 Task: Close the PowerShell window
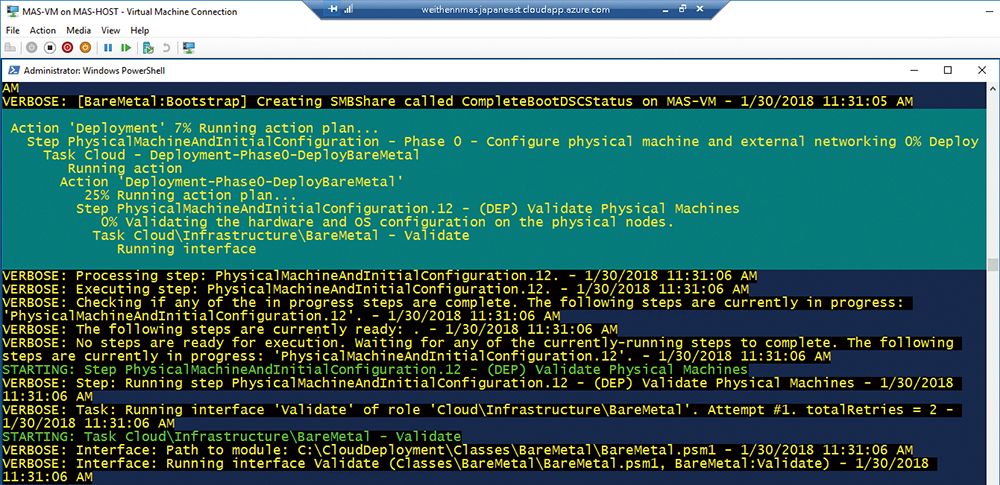(982, 70)
